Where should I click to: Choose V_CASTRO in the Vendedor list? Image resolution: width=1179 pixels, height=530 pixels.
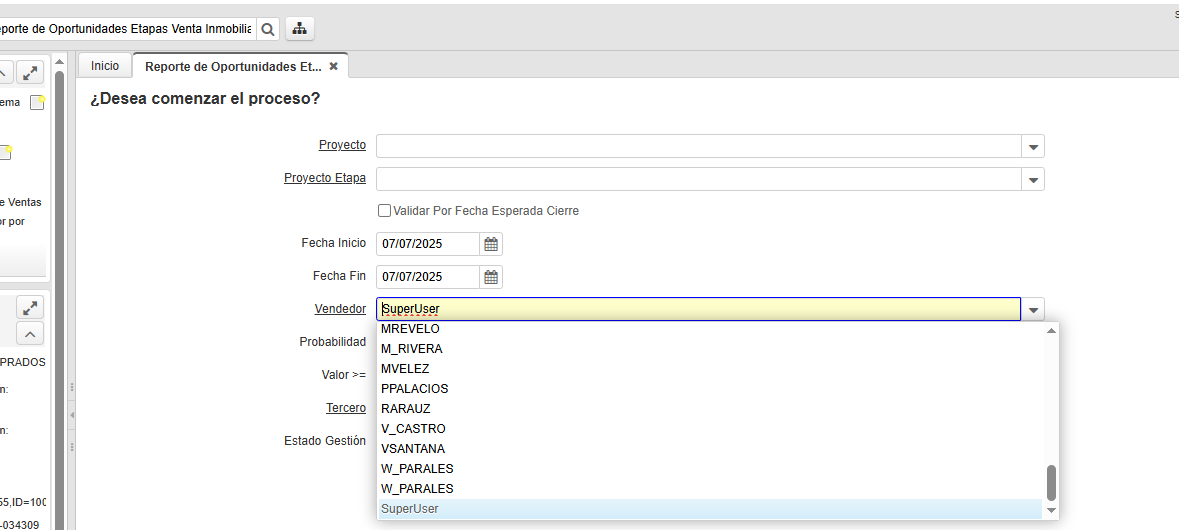413,429
